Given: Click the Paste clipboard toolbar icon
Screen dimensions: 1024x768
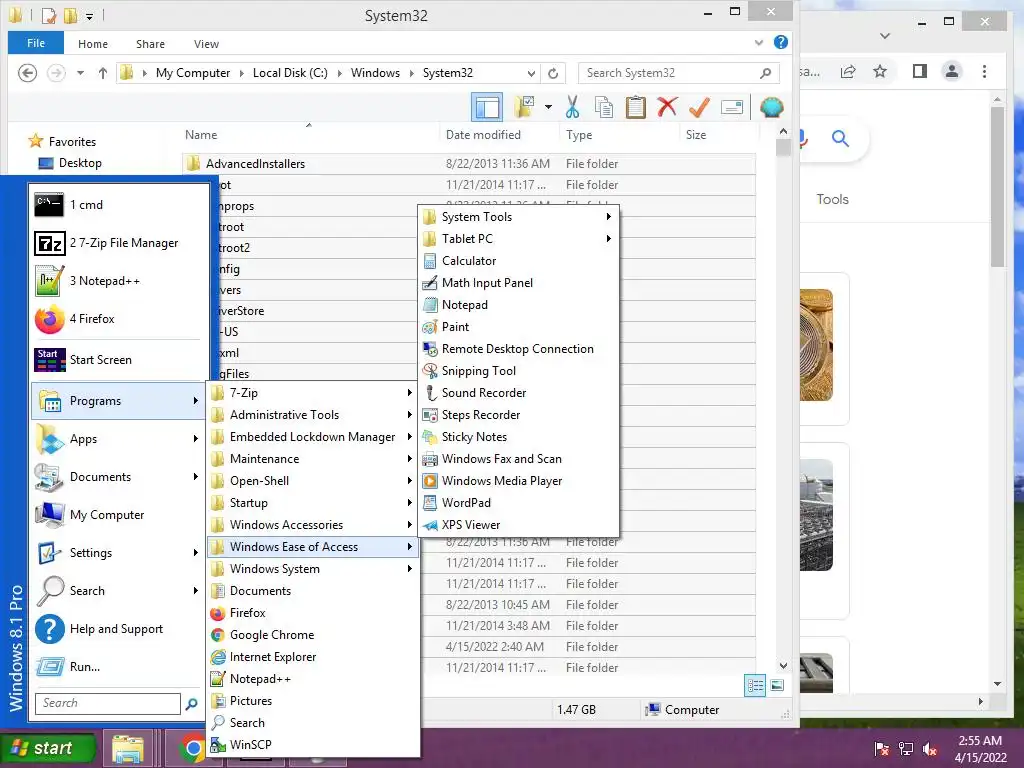Looking at the screenshot, I should tap(635, 107).
